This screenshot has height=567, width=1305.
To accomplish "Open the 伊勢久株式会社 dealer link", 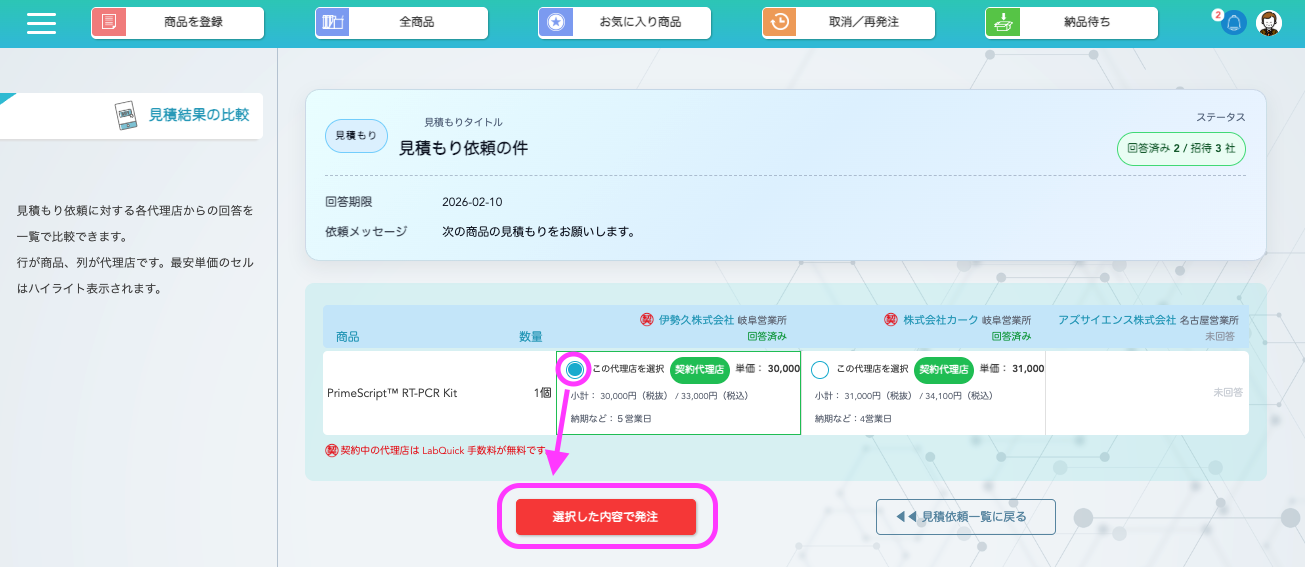I will click(x=696, y=320).
